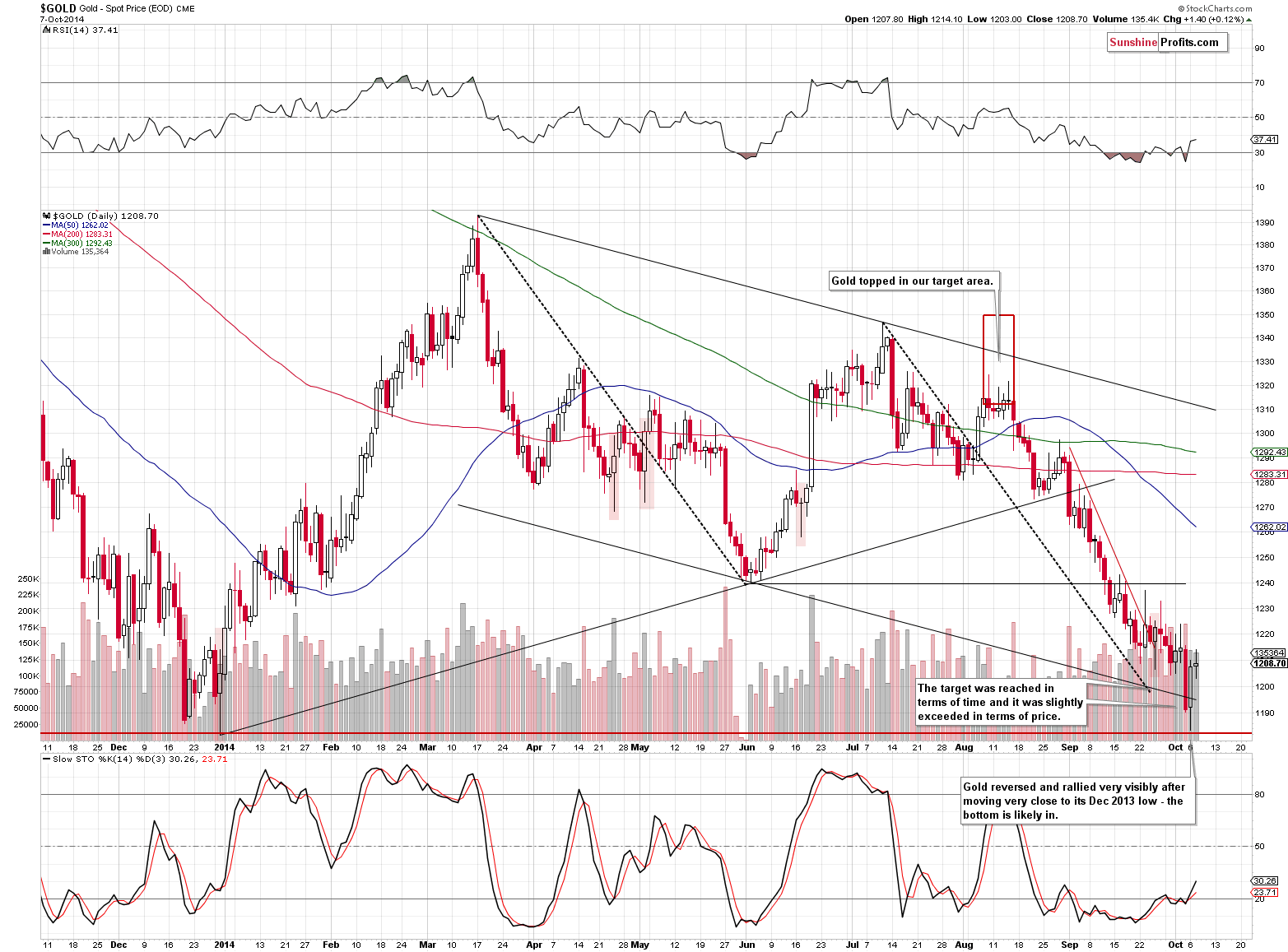Click the Low 1203.00 header value
Screen dimensions: 1288x952
tap(994, 19)
